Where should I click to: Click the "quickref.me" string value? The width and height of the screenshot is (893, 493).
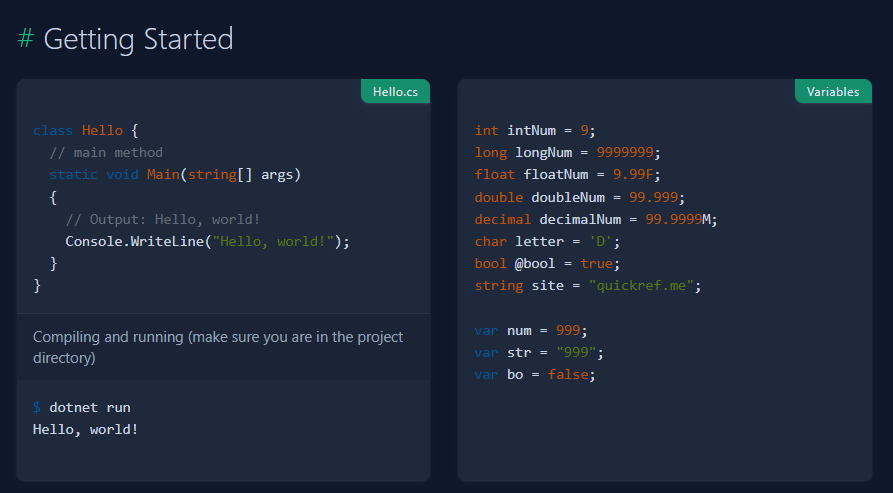pos(641,286)
